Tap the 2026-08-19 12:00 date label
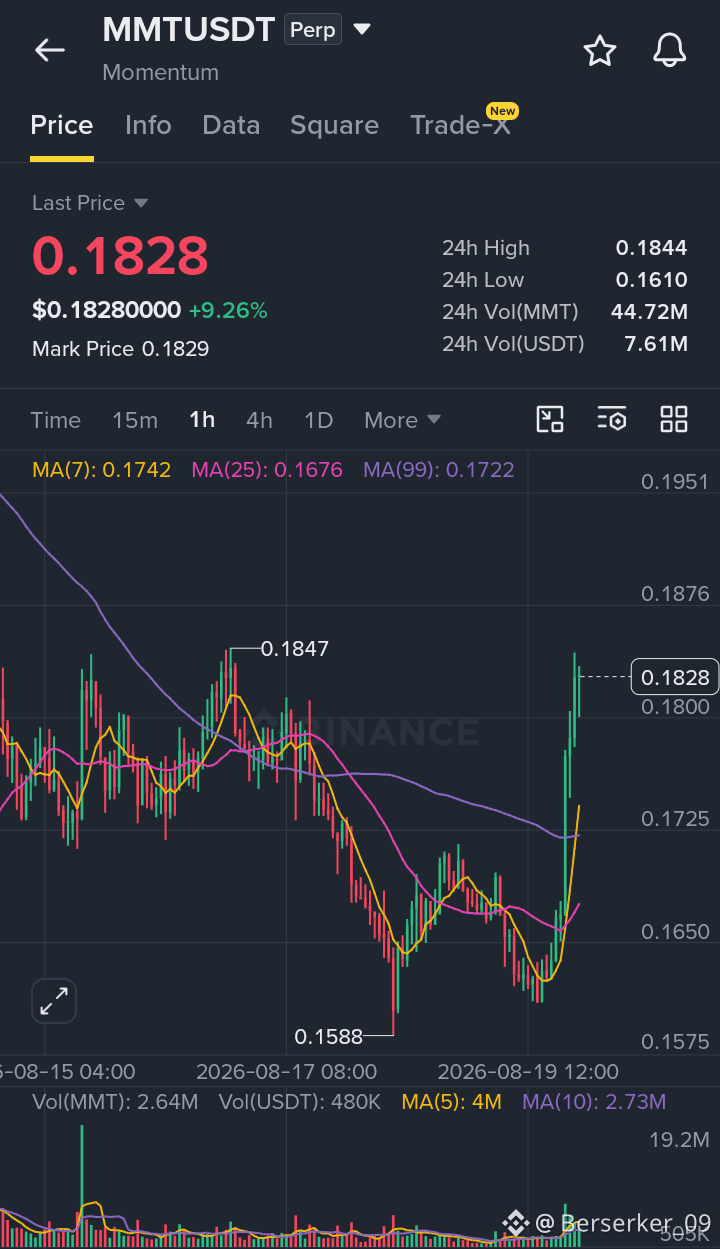Viewport: 720px width, 1249px height. click(528, 1072)
